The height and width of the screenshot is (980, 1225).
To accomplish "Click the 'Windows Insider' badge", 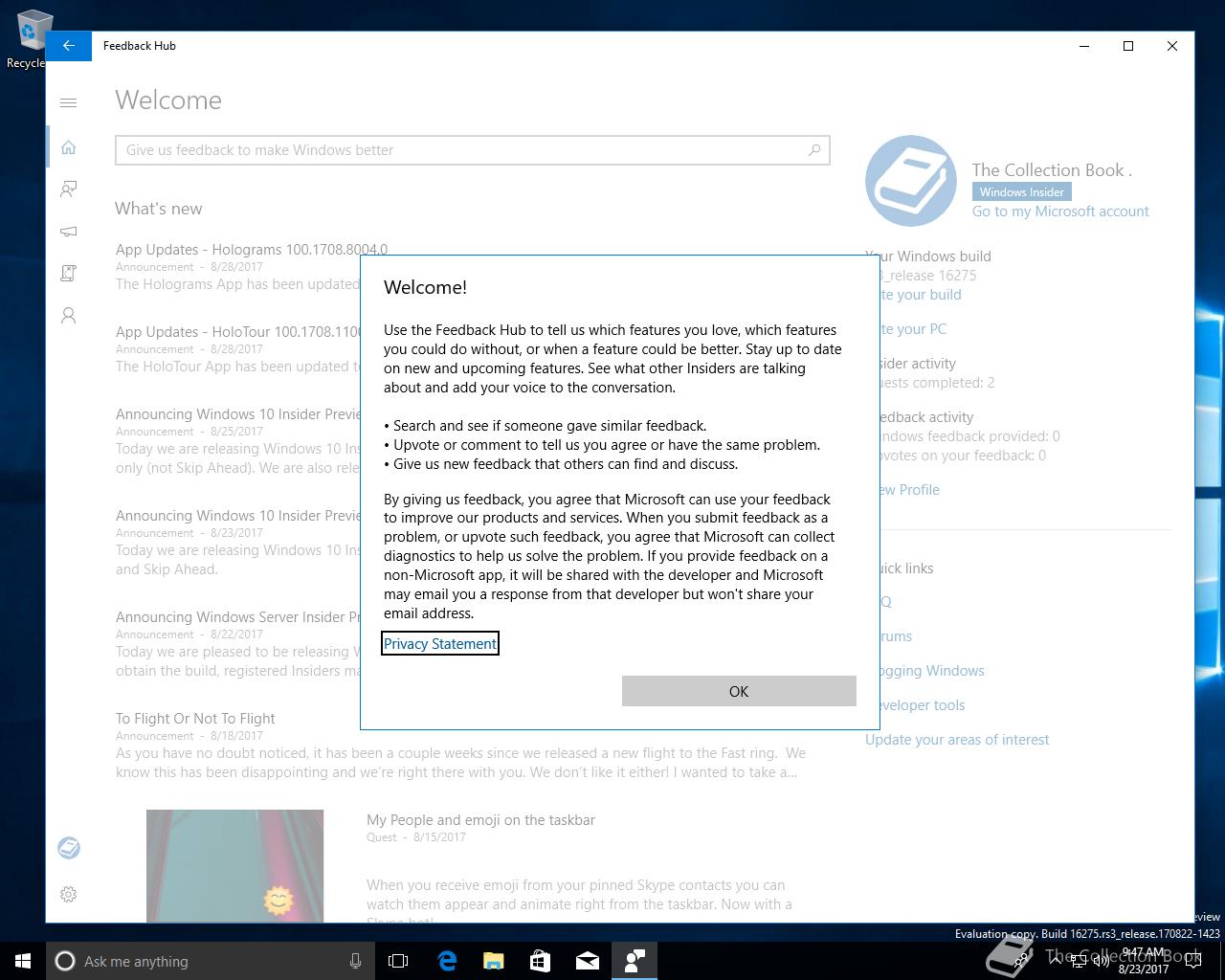I will pyautogui.click(x=1021, y=192).
